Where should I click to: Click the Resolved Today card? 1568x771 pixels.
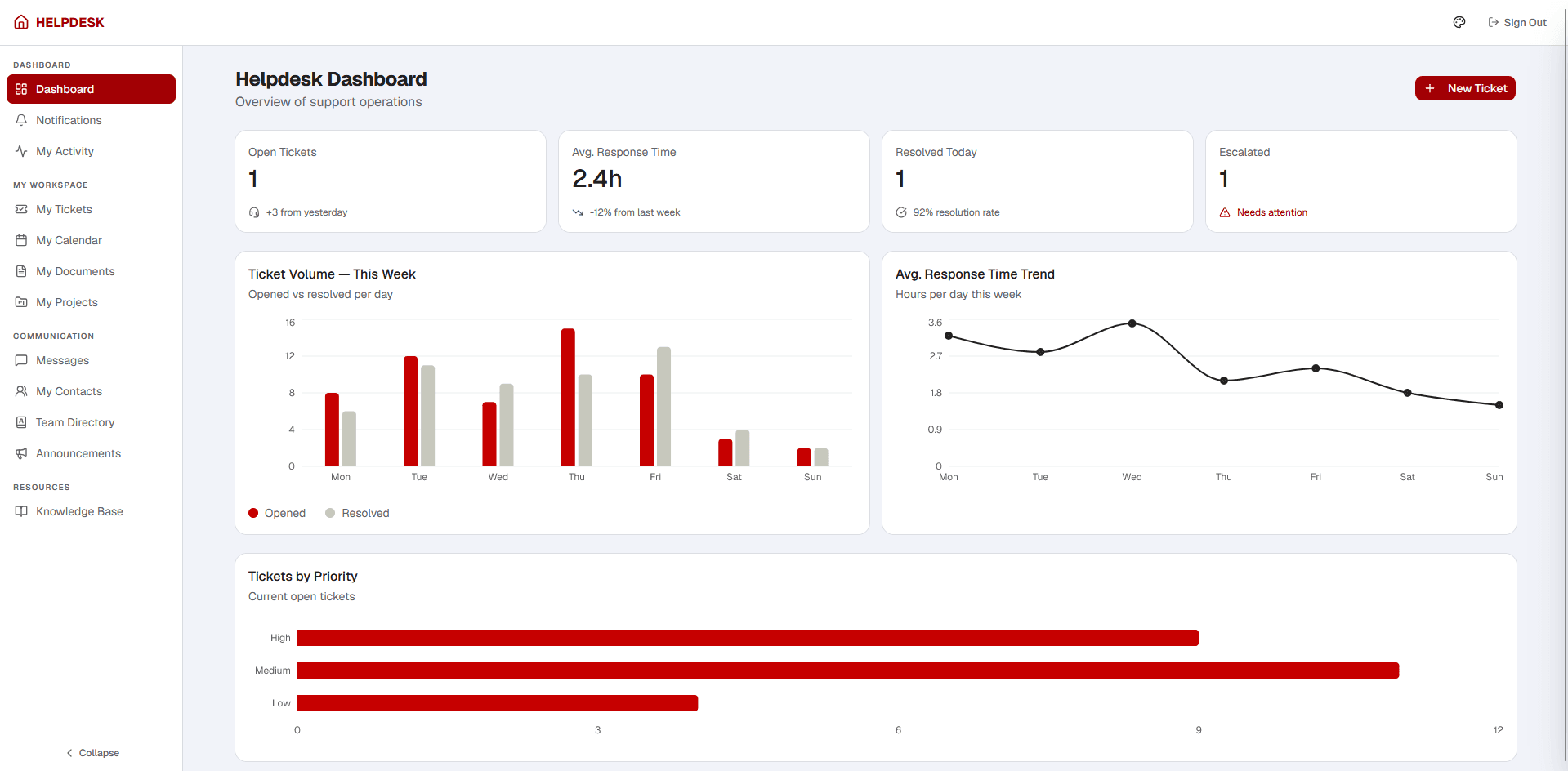pyautogui.click(x=1038, y=181)
